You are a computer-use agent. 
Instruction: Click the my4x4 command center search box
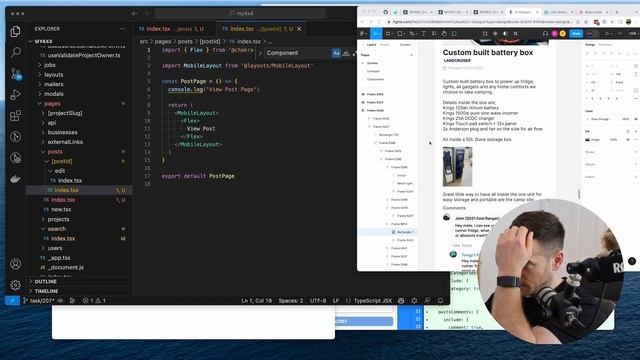[240, 13]
